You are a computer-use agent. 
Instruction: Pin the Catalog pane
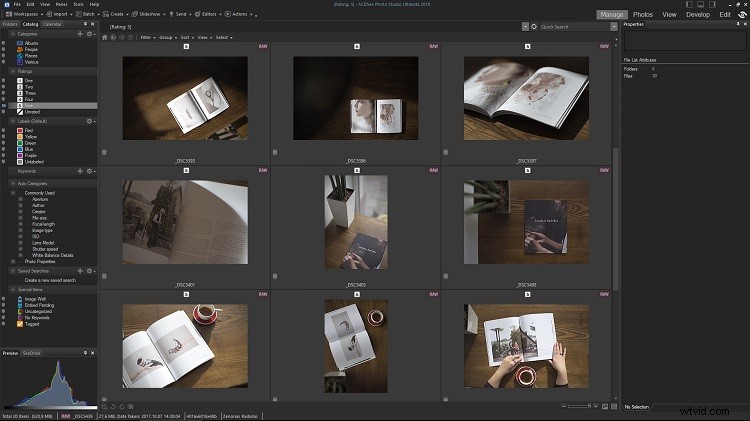point(85,24)
